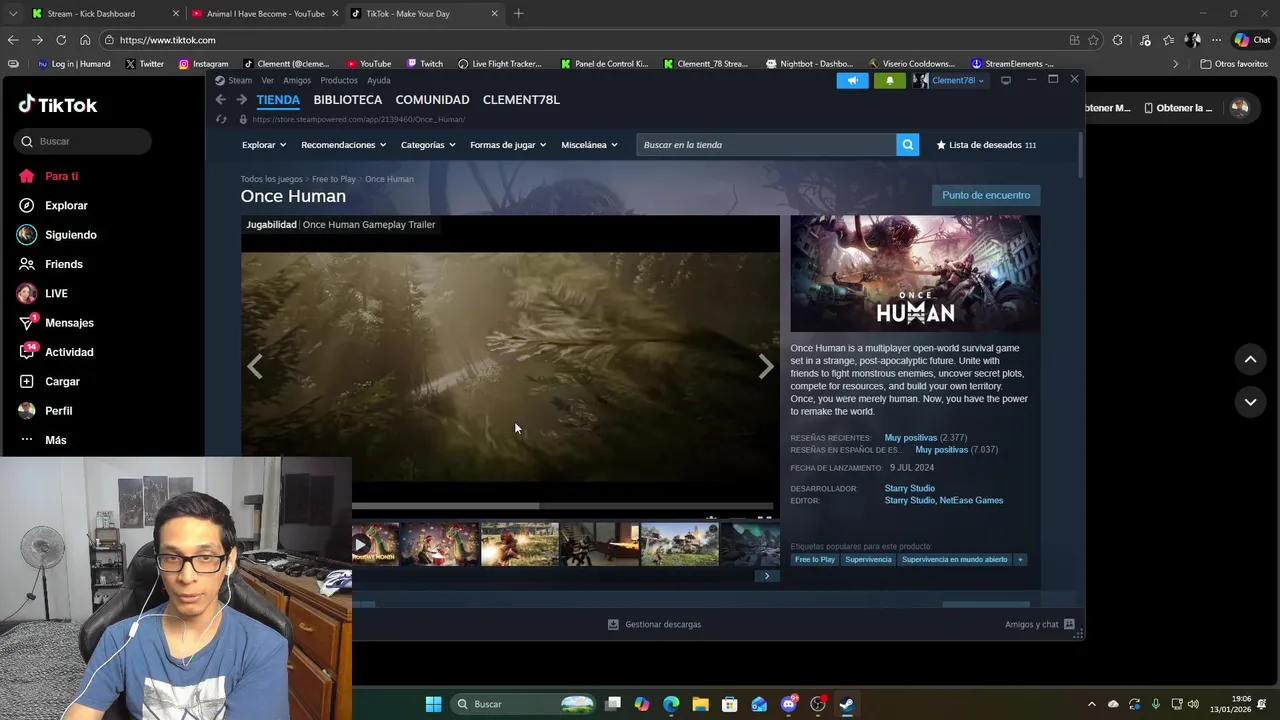
Task: Open Discord from the taskbar
Action: (789, 704)
